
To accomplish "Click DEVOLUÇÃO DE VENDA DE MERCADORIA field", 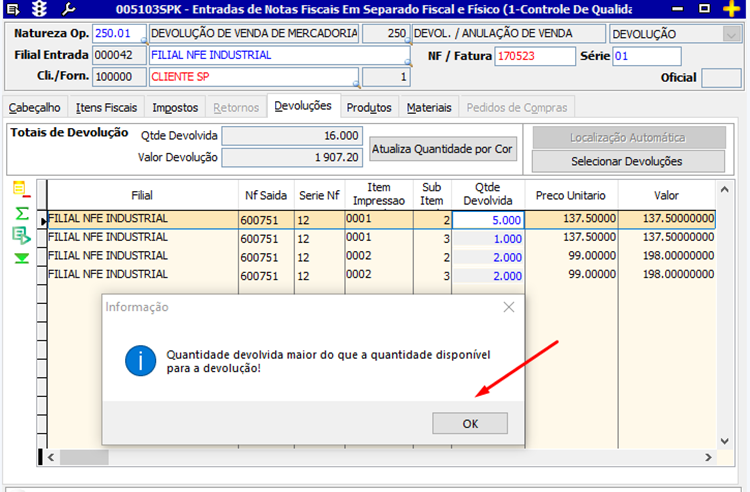I will 254,33.
